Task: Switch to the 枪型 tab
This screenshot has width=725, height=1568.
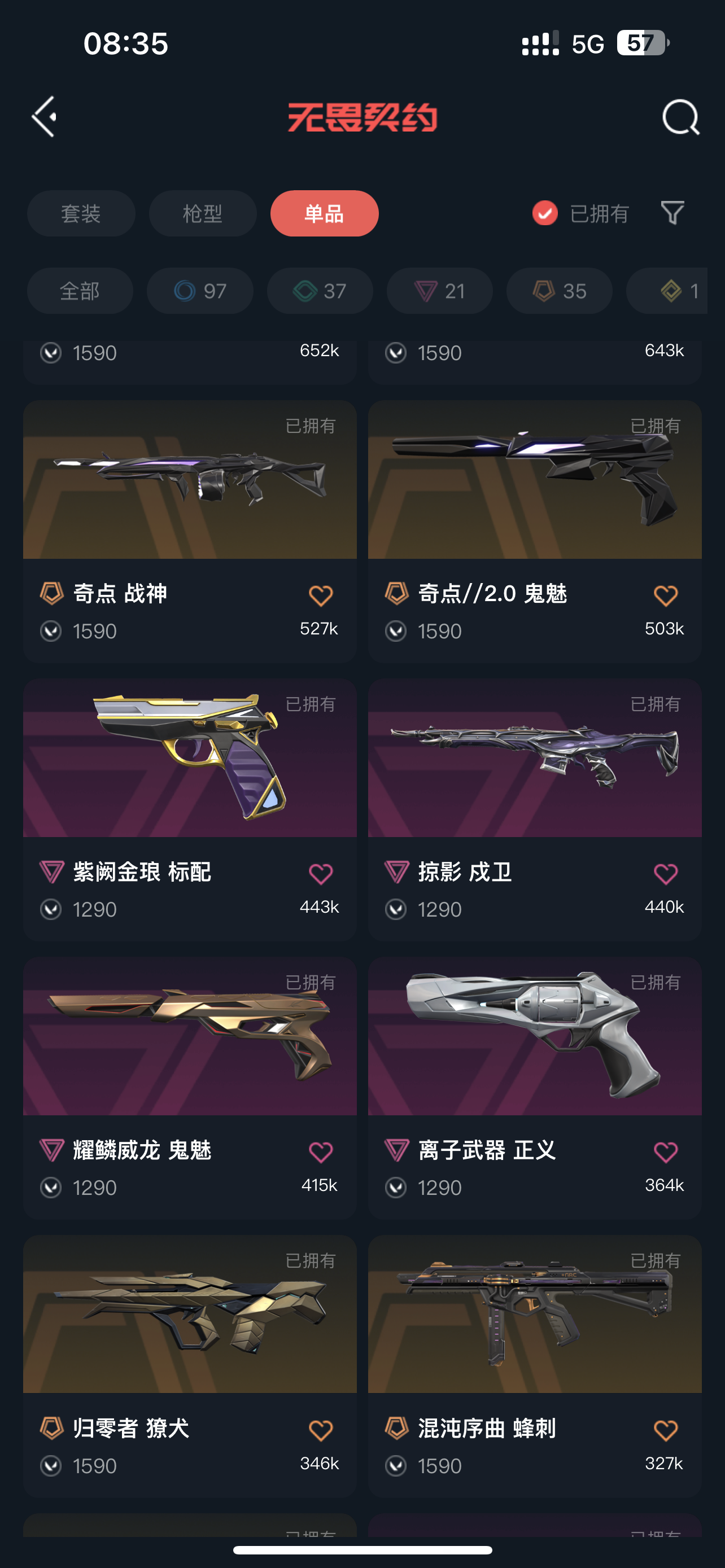Action: coord(203,214)
